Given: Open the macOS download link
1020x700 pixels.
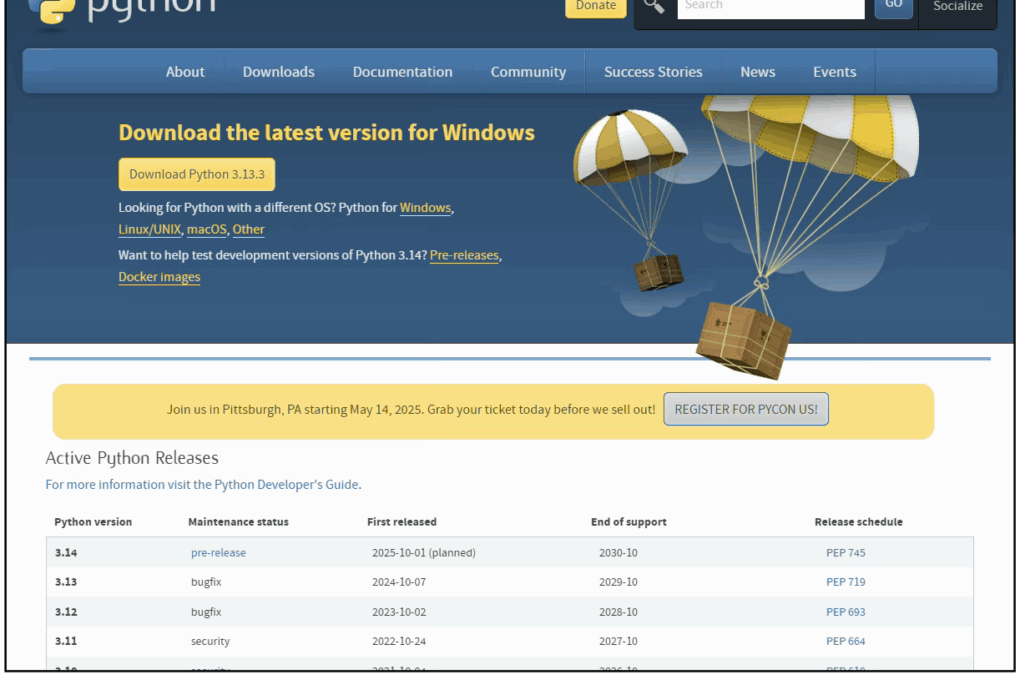Looking at the screenshot, I should [207, 229].
